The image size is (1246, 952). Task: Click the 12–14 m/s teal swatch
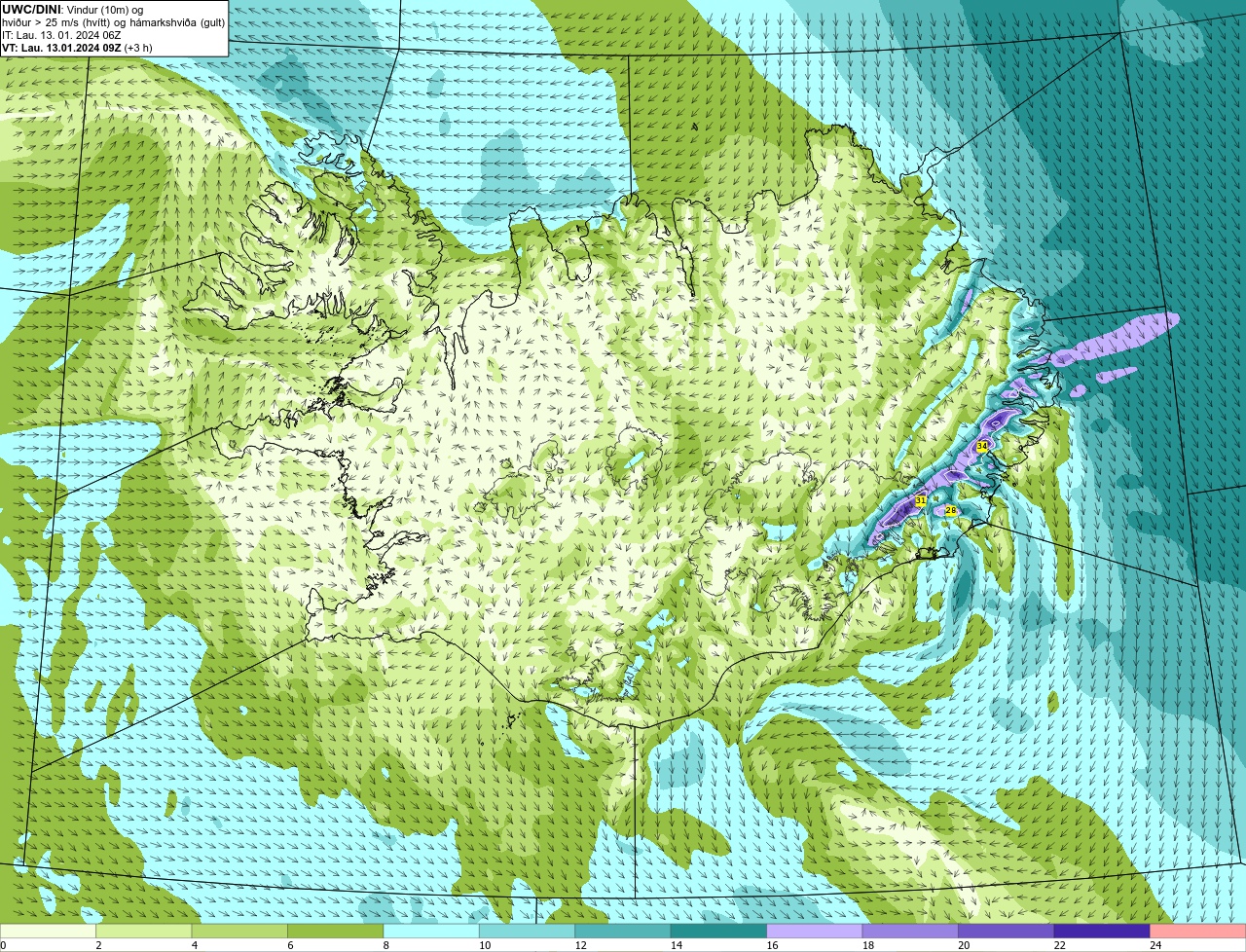pyautogui.click(x=623, y=931)
